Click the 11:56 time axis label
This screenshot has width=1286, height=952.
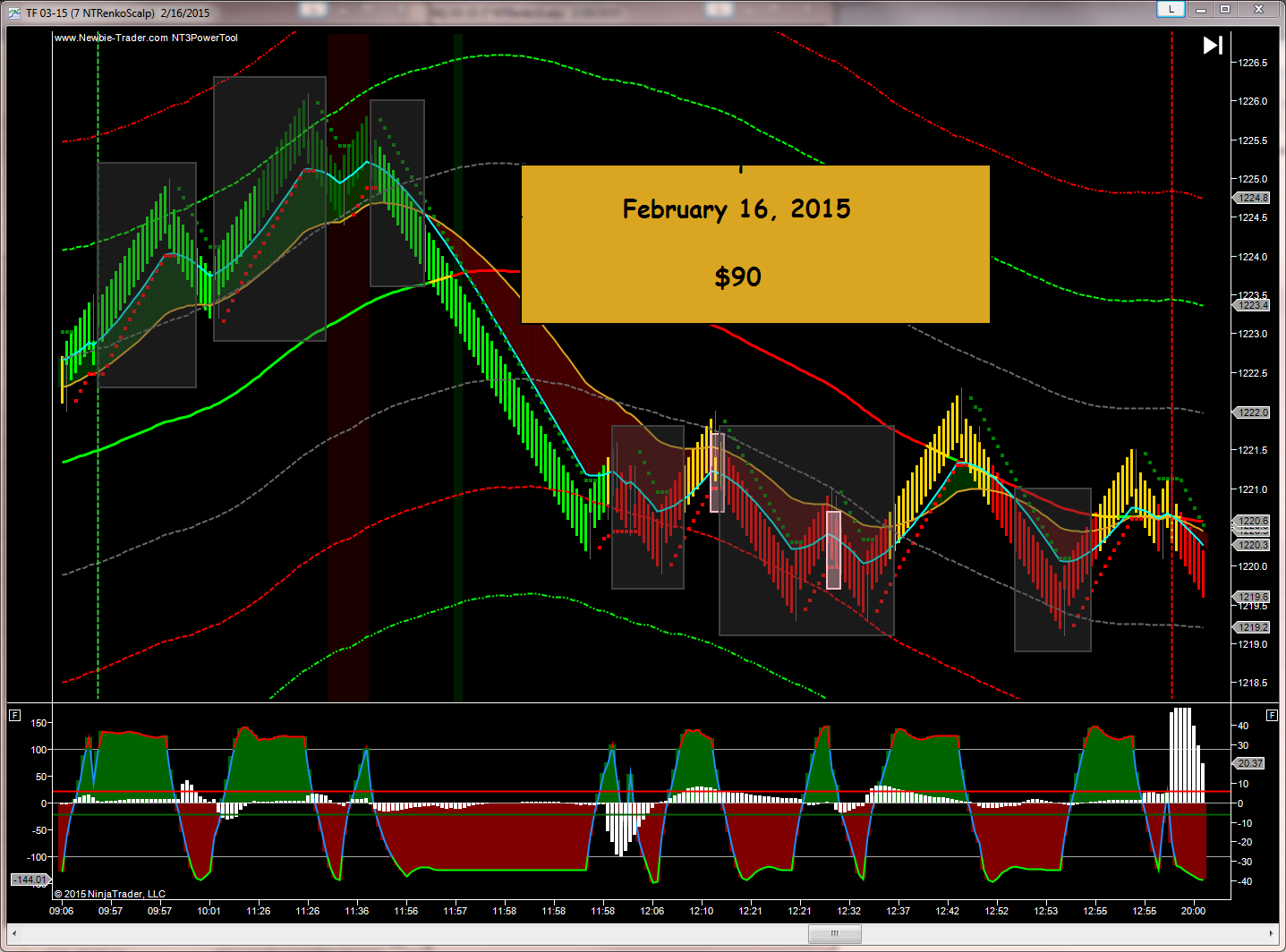[x=405, y=911]
